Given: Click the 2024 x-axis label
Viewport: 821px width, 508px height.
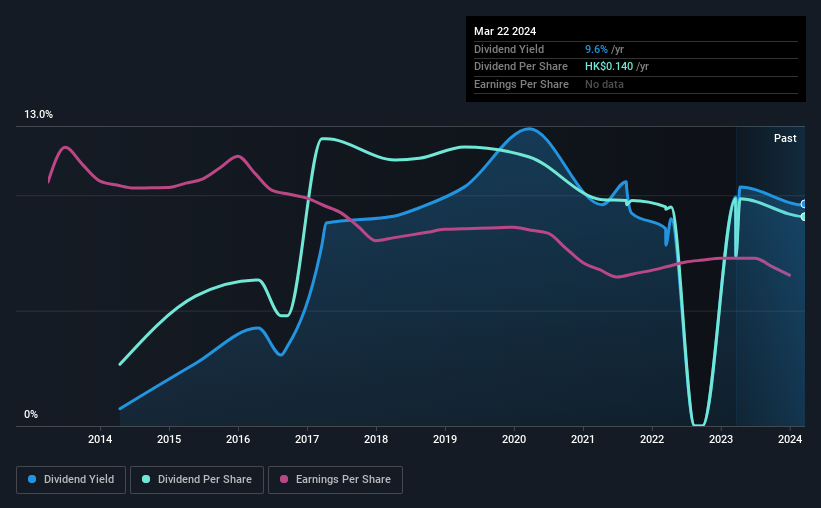Looking at the screenshot, I should pos(790,439).
